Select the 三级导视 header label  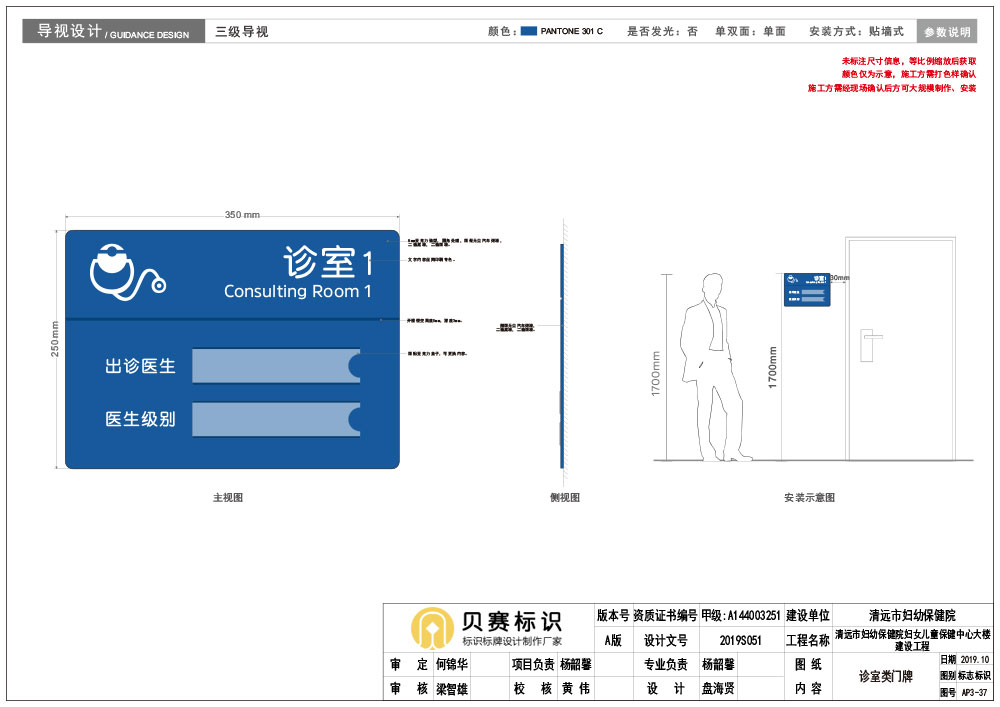[242, 32]
